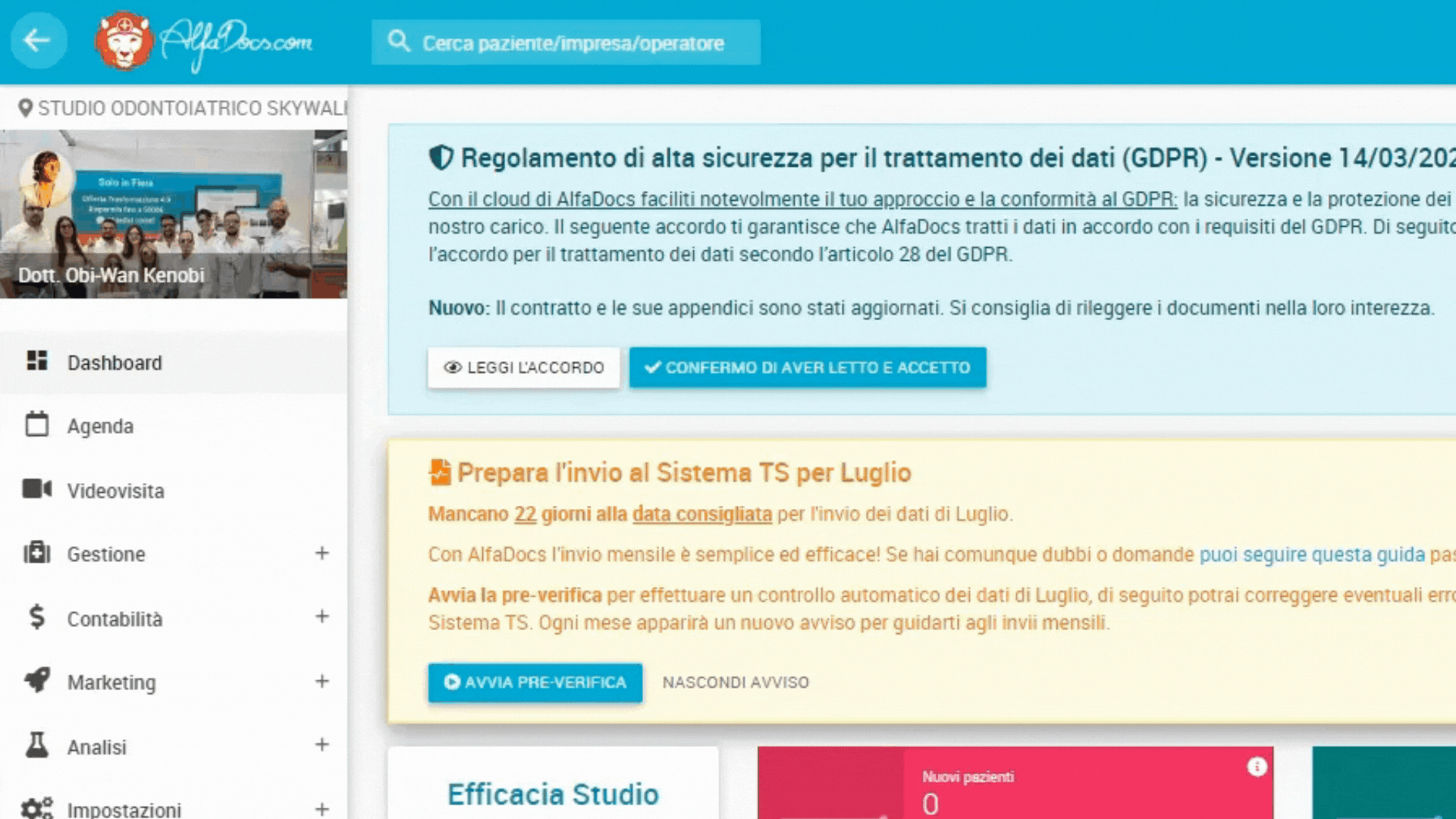Click the search magnifier icon
This screenshot has width=1456, height=819.
click(399, 41)
